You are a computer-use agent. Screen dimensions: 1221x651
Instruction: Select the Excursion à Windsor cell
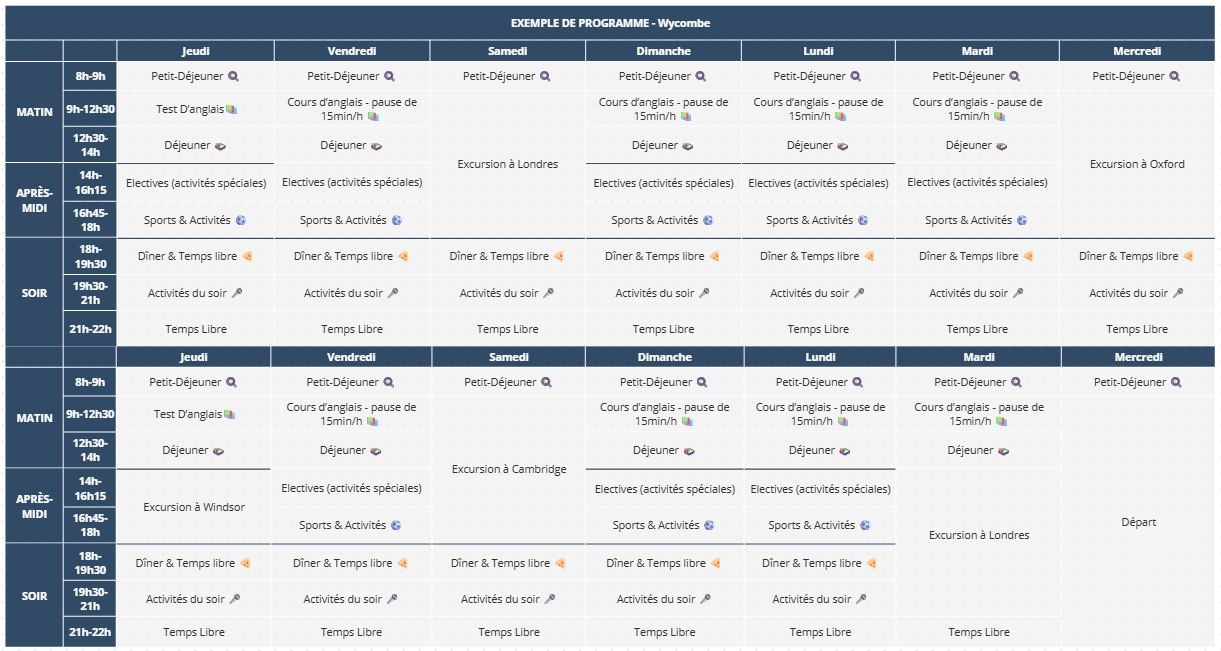click(x=194, y=507)
